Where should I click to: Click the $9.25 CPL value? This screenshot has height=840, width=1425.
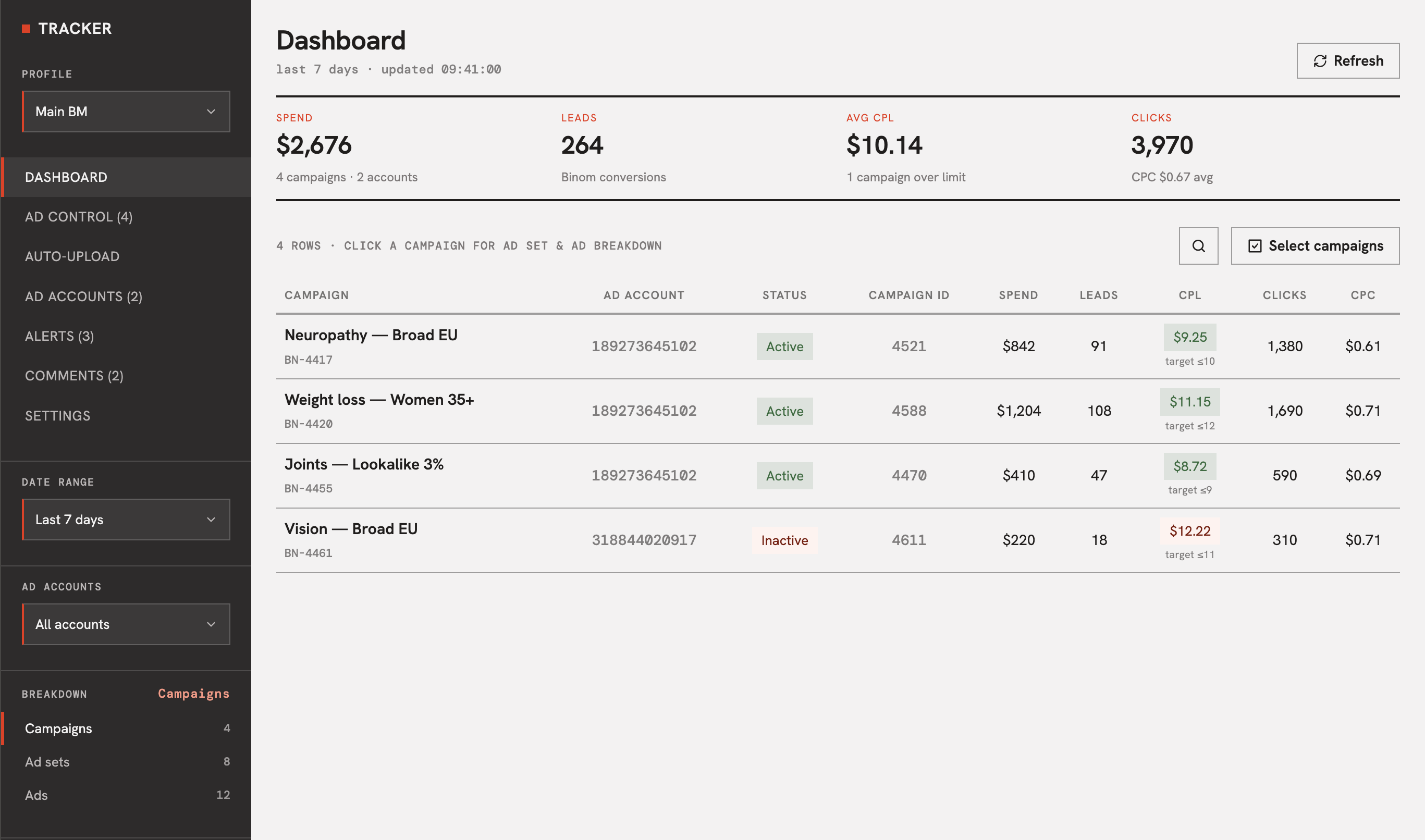click(1189, 337)
